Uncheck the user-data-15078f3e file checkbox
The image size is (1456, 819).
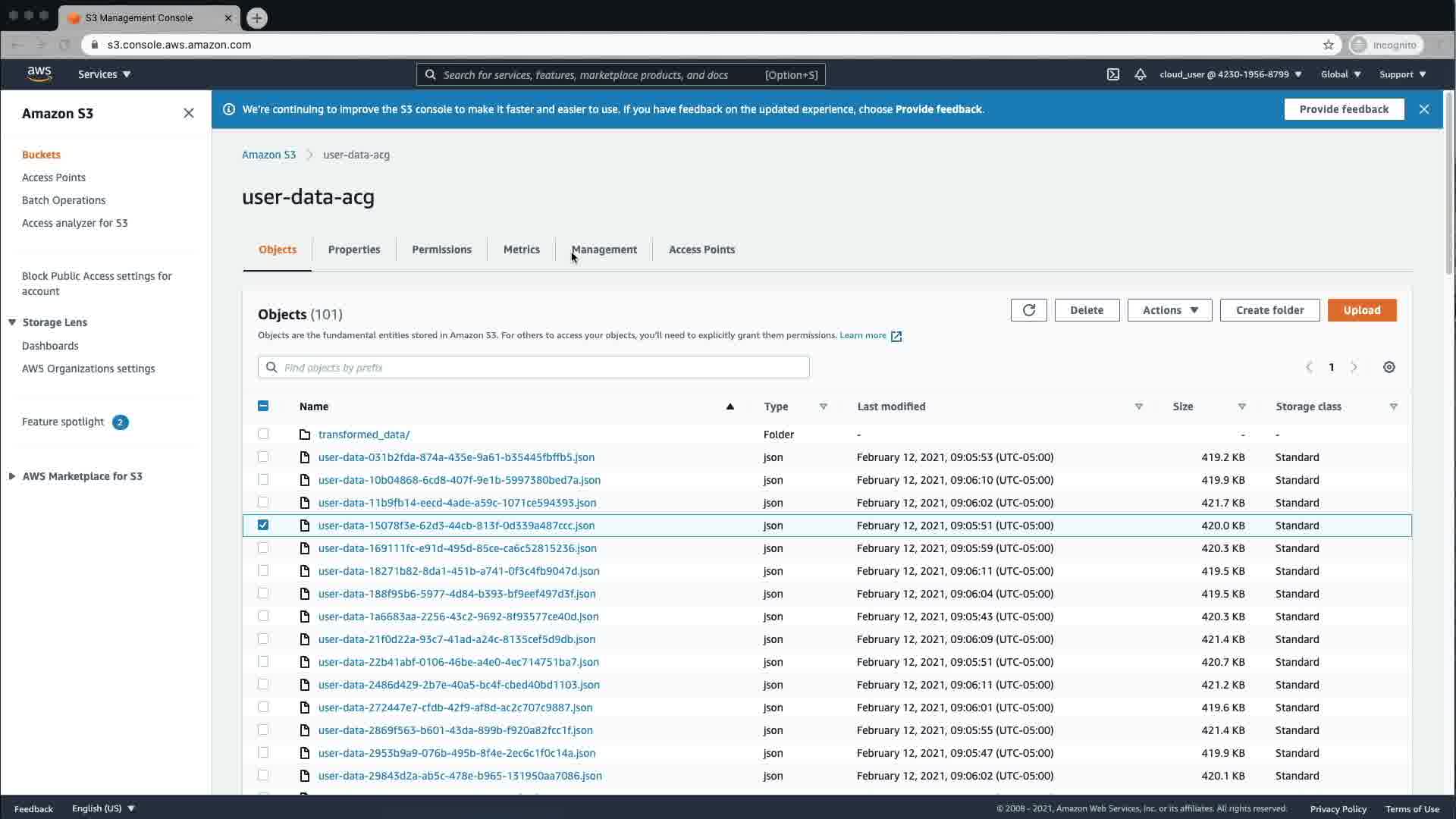[263, 525]
